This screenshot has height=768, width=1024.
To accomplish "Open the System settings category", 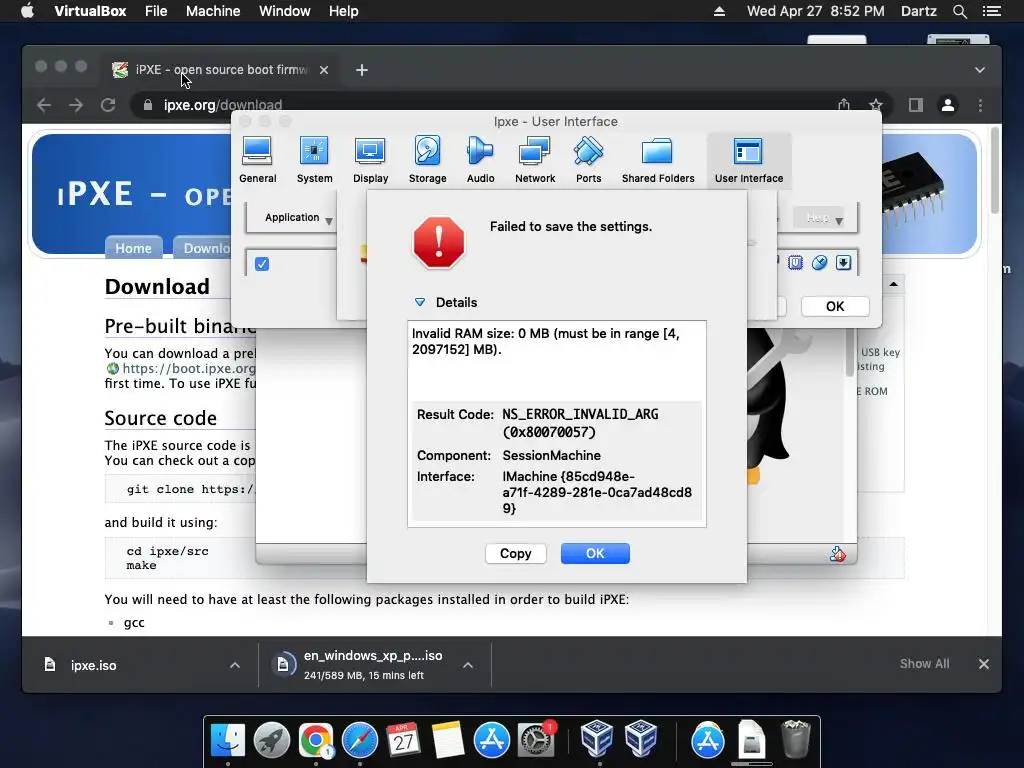I will click(x=314, y=160).
